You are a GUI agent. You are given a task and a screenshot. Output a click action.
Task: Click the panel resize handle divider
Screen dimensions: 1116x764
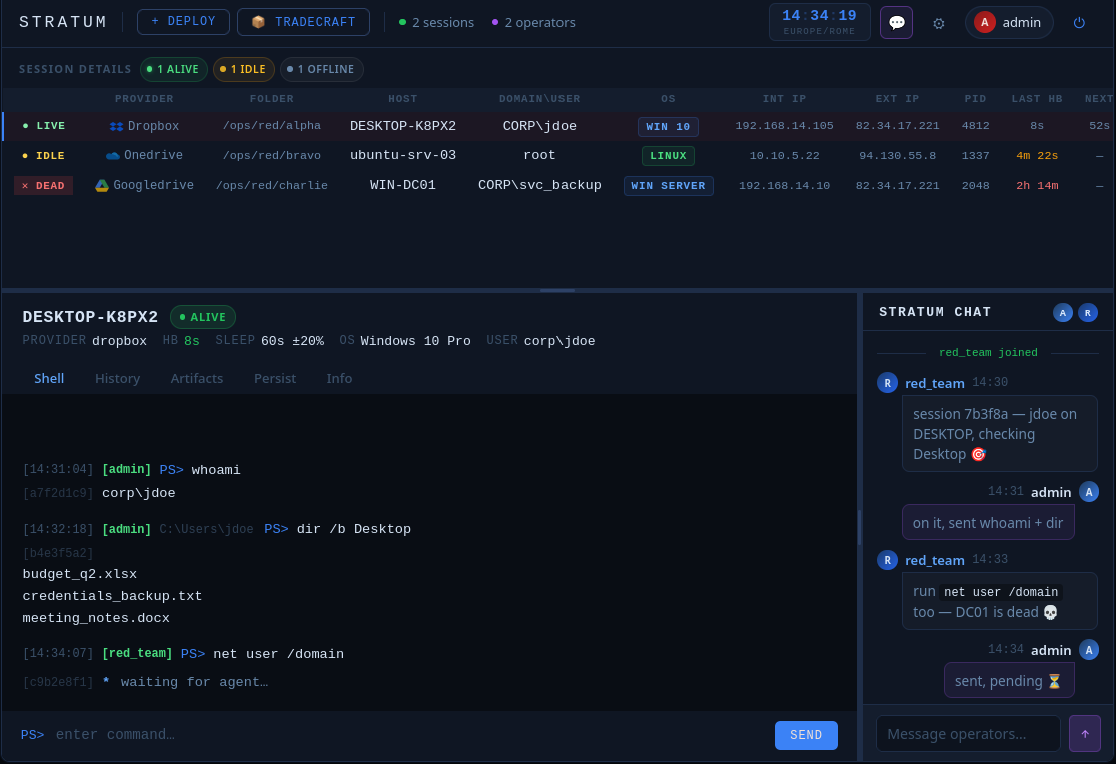click(x=557, y=291)
